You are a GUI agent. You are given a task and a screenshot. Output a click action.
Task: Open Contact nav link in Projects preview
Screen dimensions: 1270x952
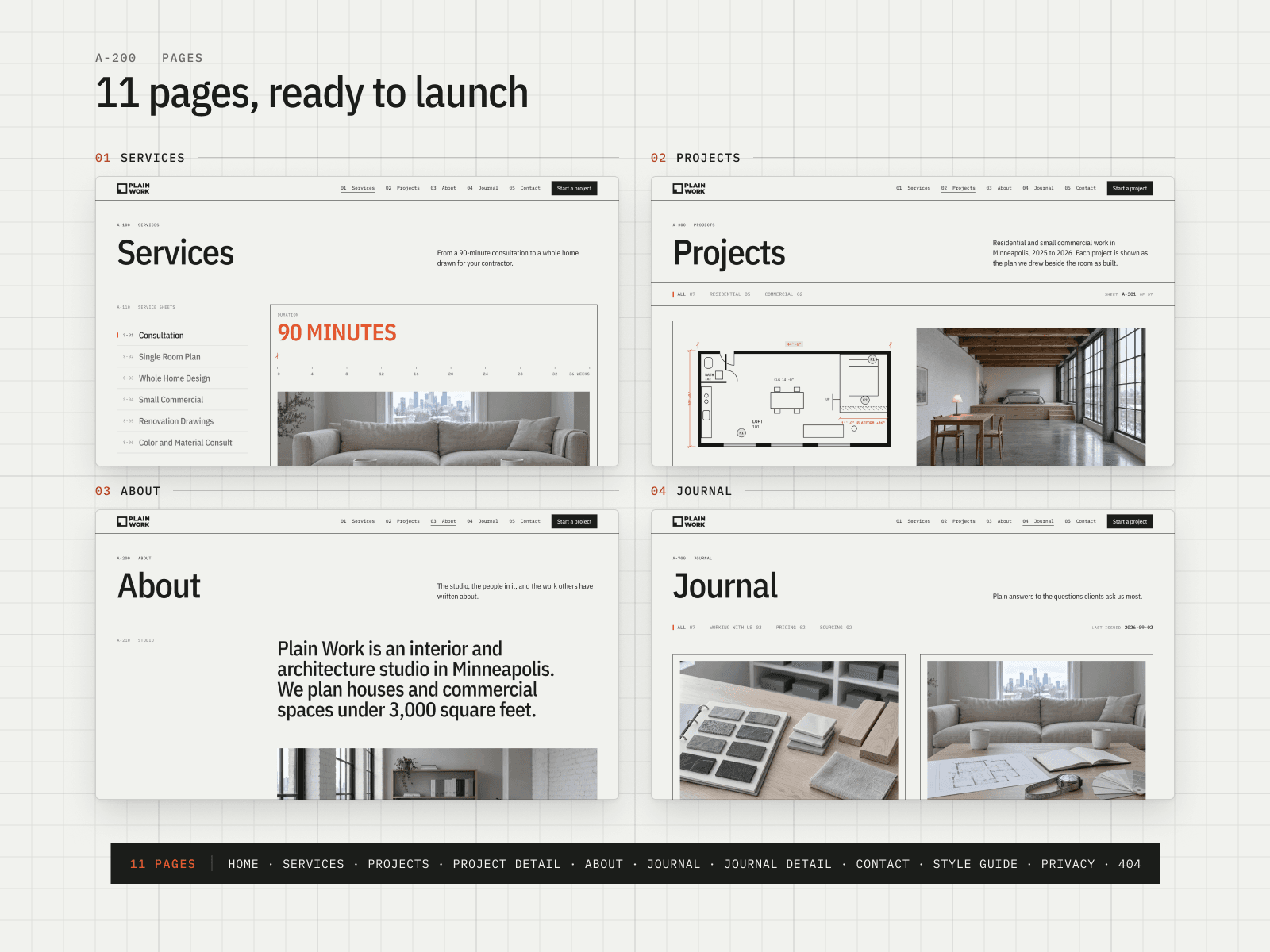click(1080, 188)
